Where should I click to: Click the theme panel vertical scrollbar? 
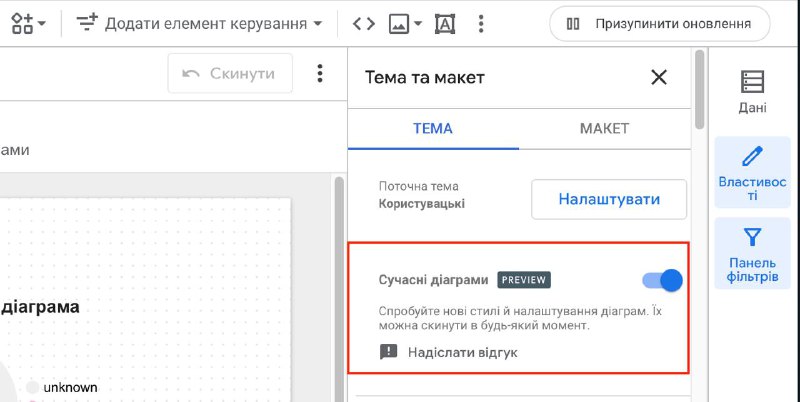coord(699,90)
